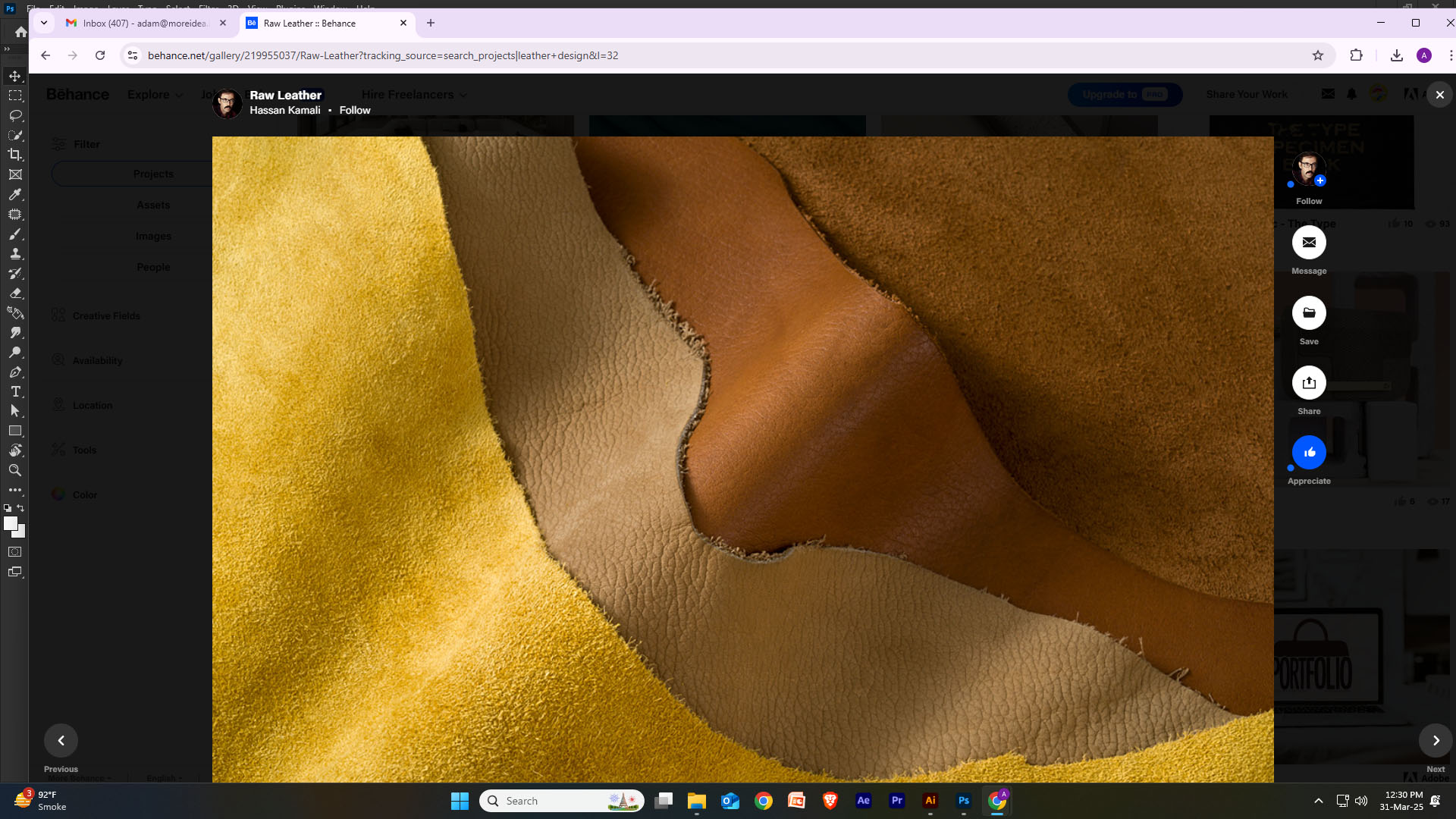This screenshot has width=1456, height=819.
Task: Swap foreground and background colors
Action: click(20, 508)
